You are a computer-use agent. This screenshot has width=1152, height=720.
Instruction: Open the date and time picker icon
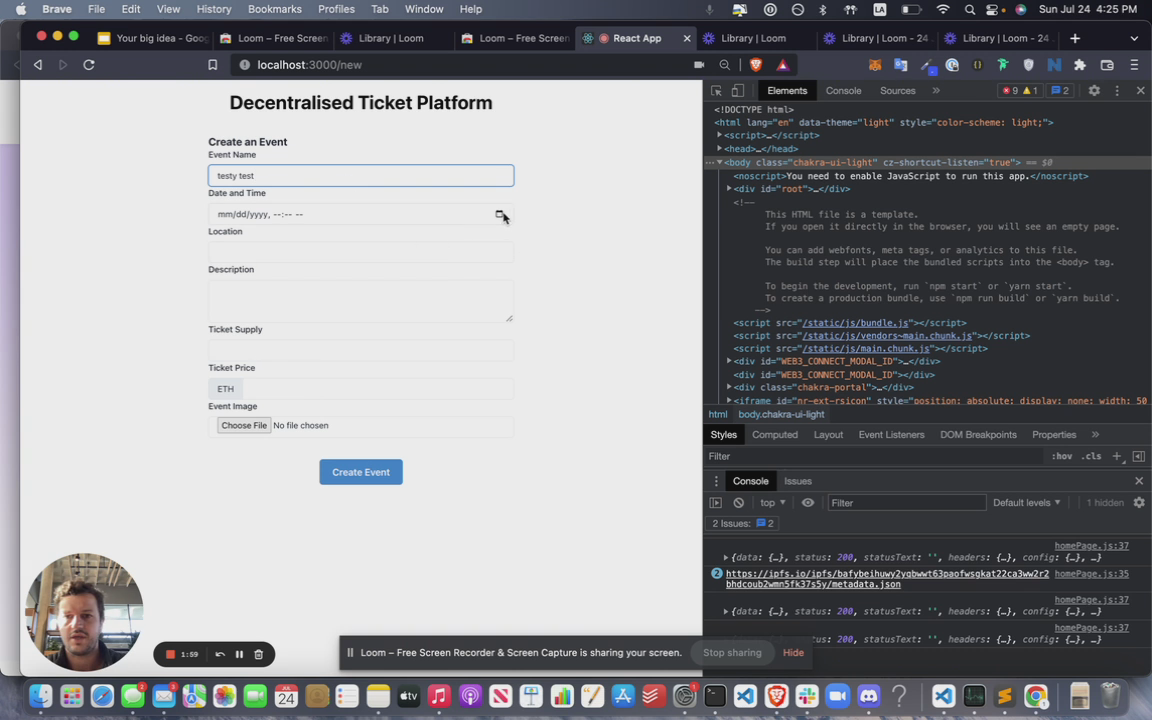(x=500, y=214)
